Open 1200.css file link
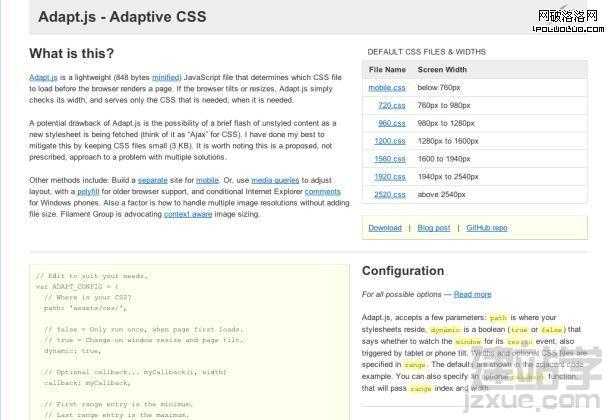The width and height of the screenshot is (615, 420). point(390,141)
